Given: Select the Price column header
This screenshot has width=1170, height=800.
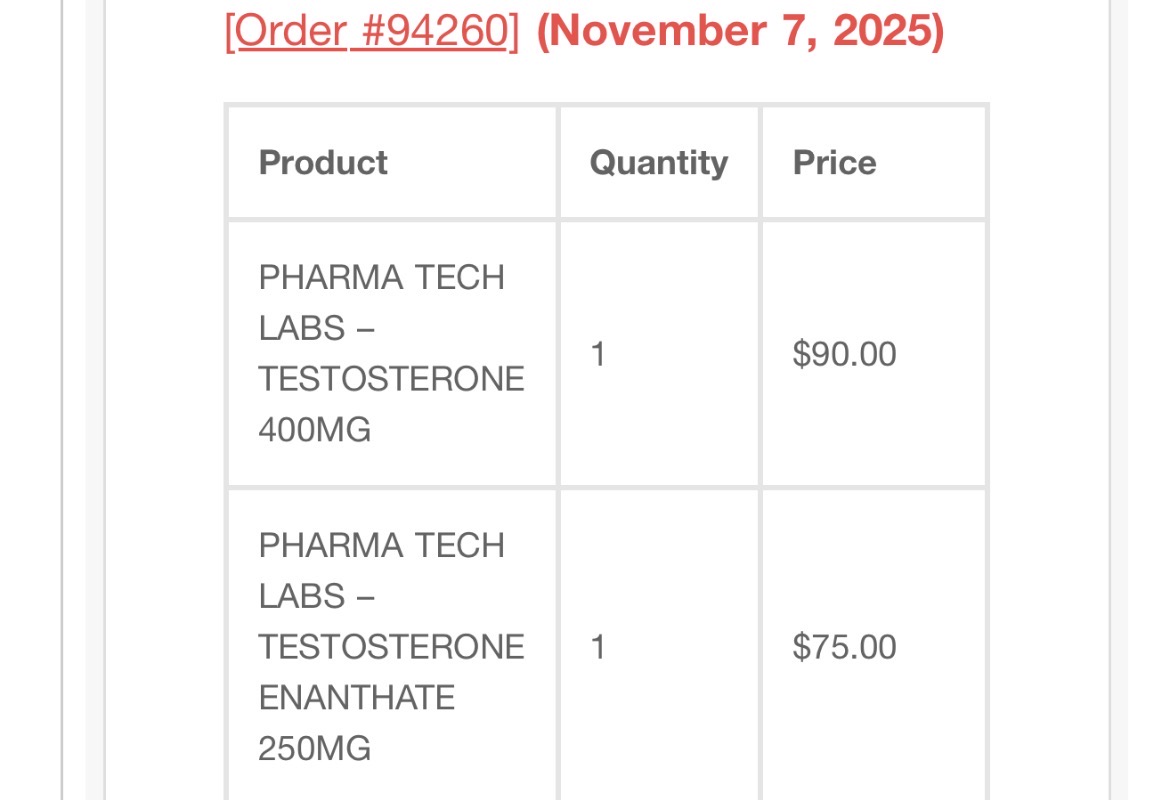Looking at the screenshot, I should point(834,163).
